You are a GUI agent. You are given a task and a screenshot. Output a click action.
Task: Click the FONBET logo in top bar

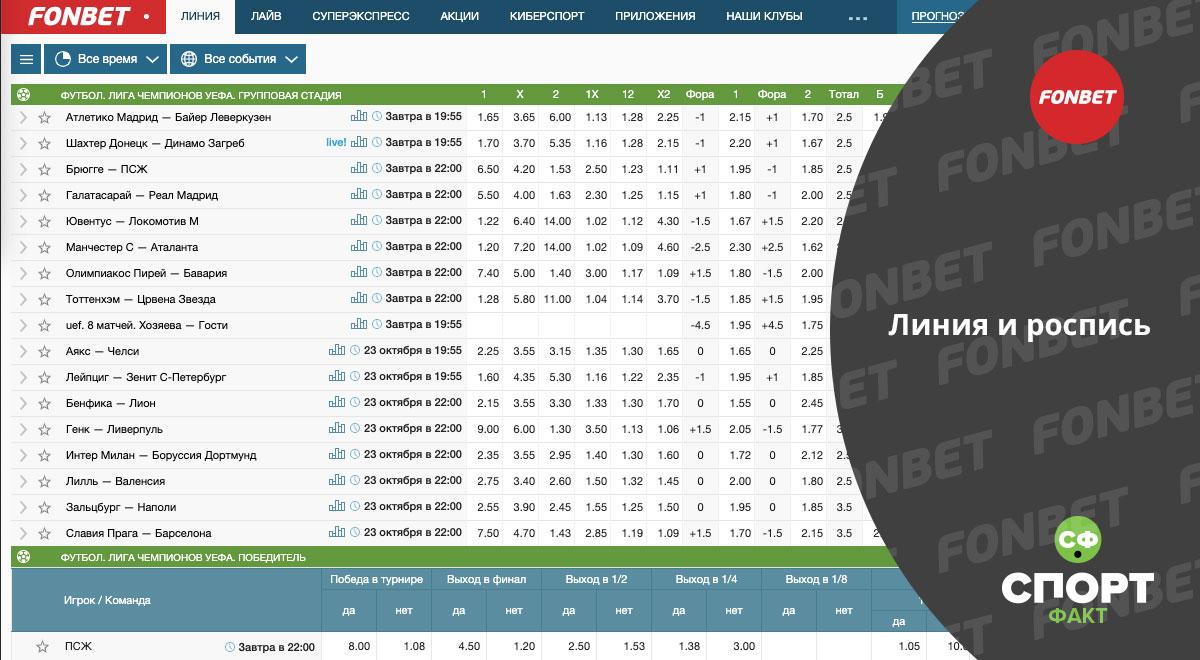pos(78,17)
